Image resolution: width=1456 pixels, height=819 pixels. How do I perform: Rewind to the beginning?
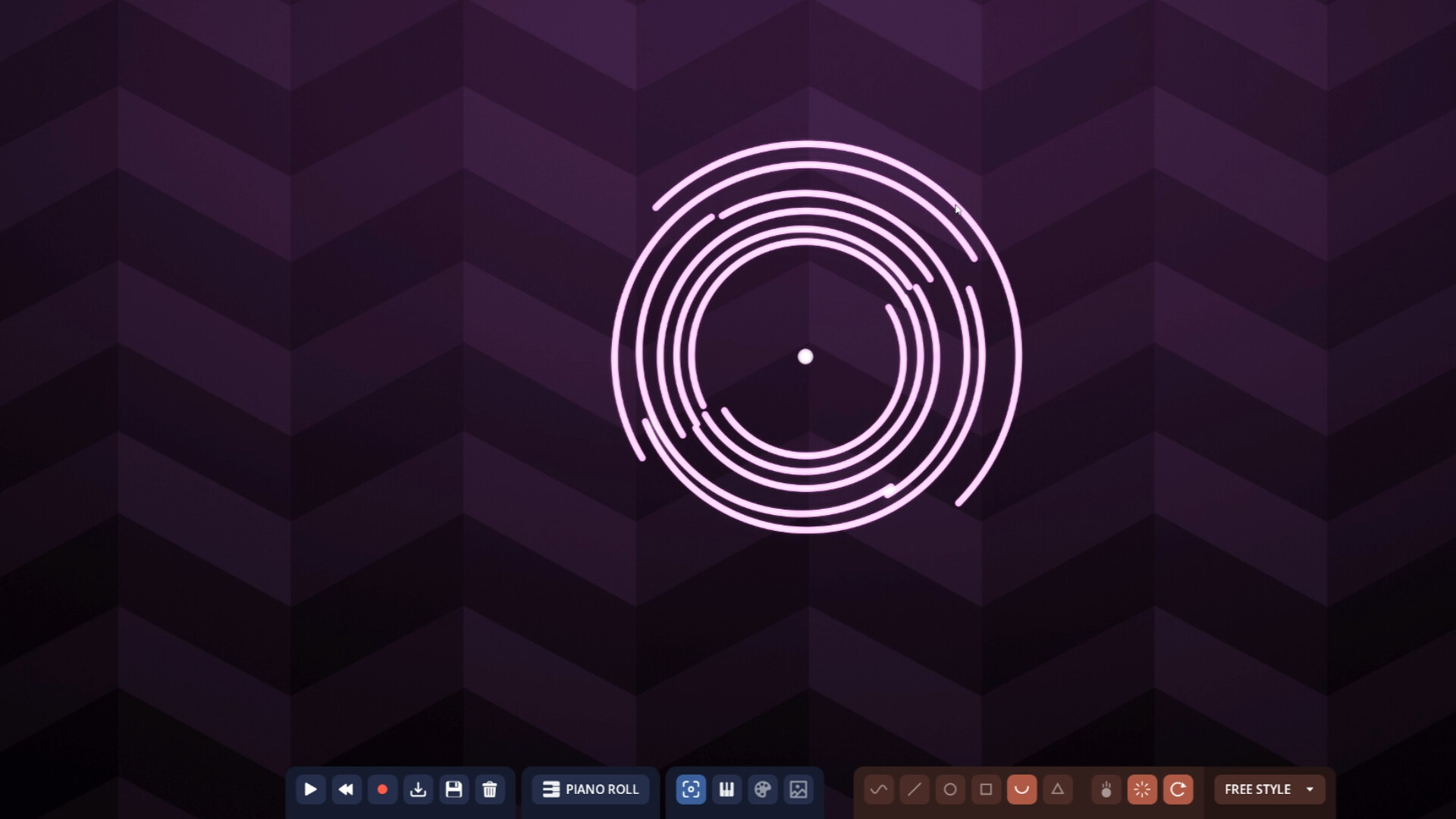tap(346, 789)
